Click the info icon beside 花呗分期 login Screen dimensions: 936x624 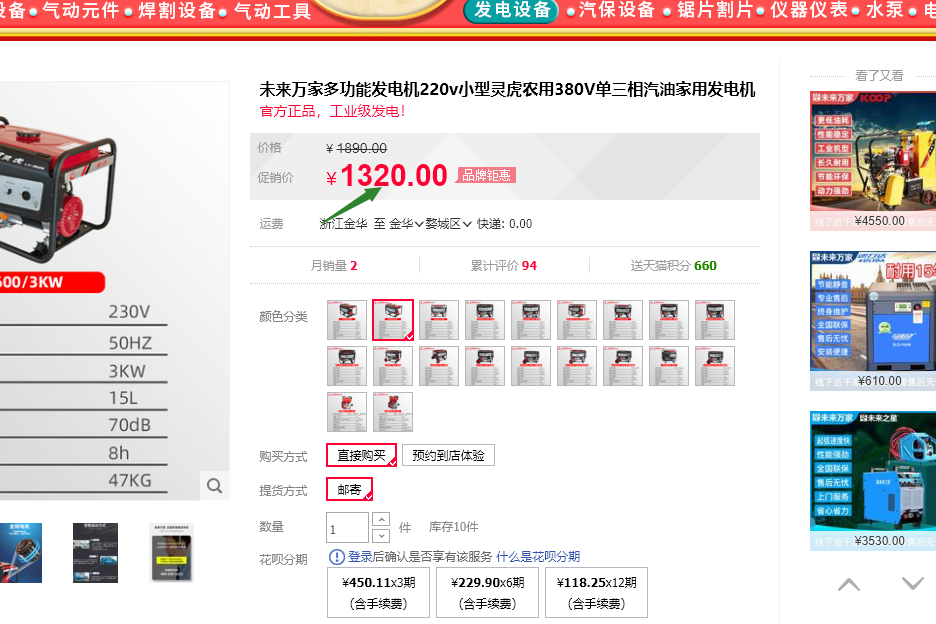337,557
